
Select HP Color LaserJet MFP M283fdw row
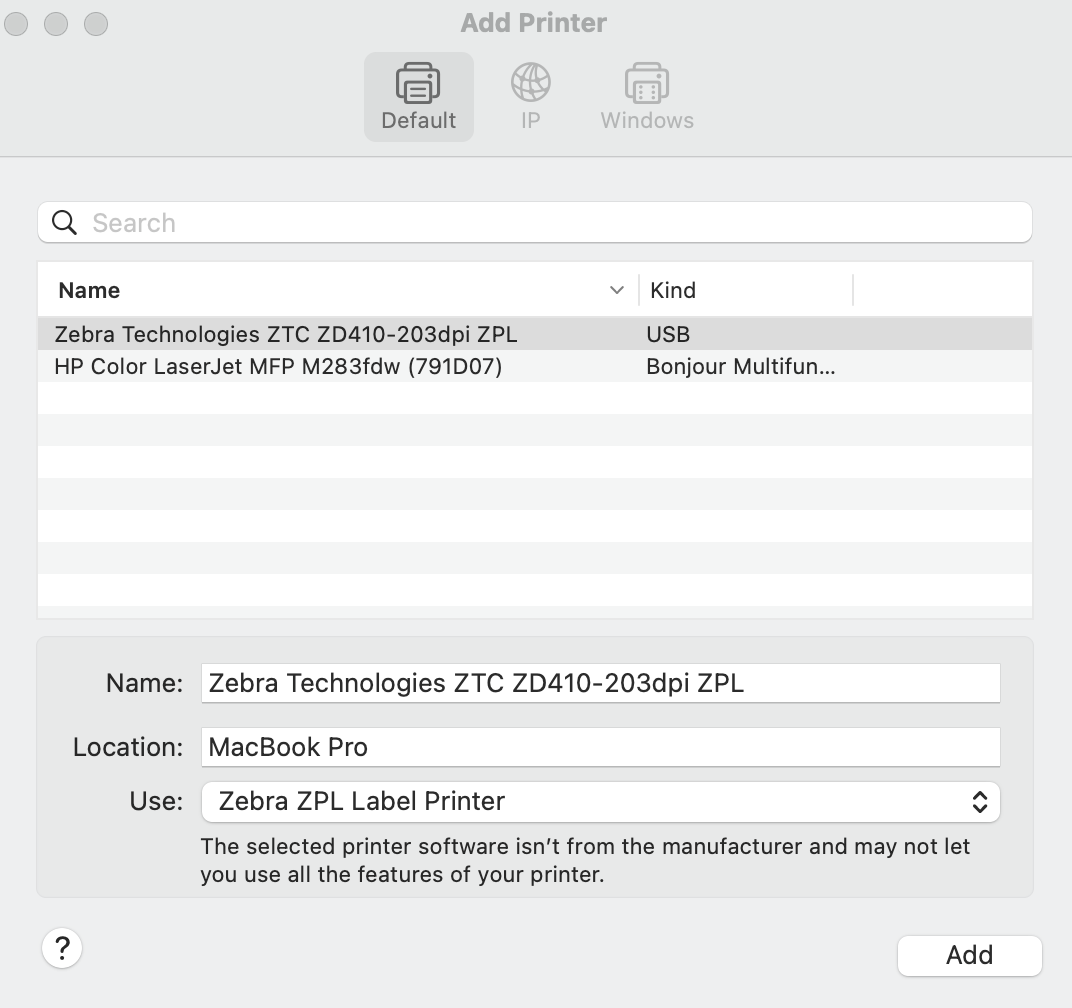pyautogui.click(x=535, y=367)
